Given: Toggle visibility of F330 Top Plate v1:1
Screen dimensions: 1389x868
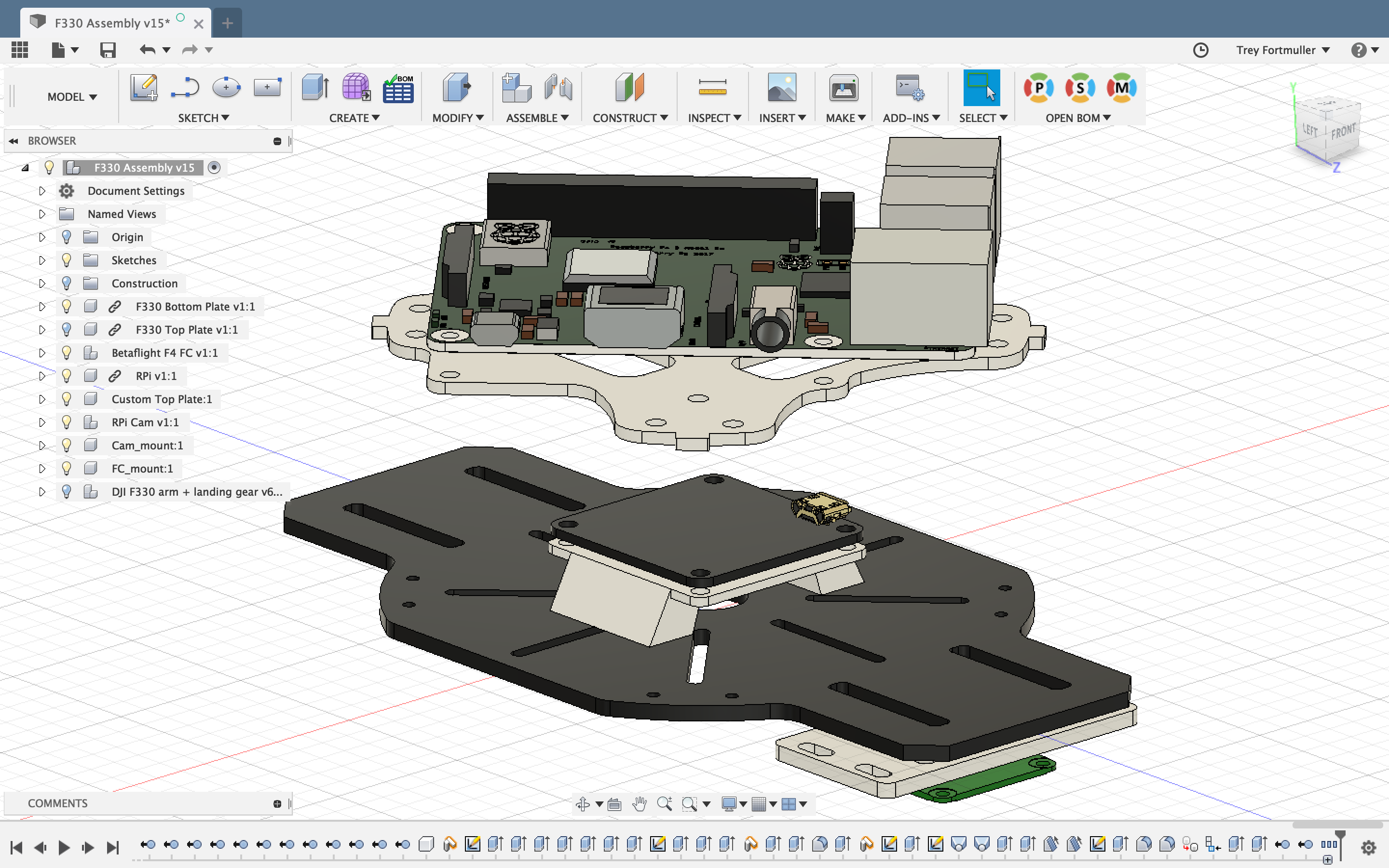Looking at the screenshot, I should click(x=67, y=329).
